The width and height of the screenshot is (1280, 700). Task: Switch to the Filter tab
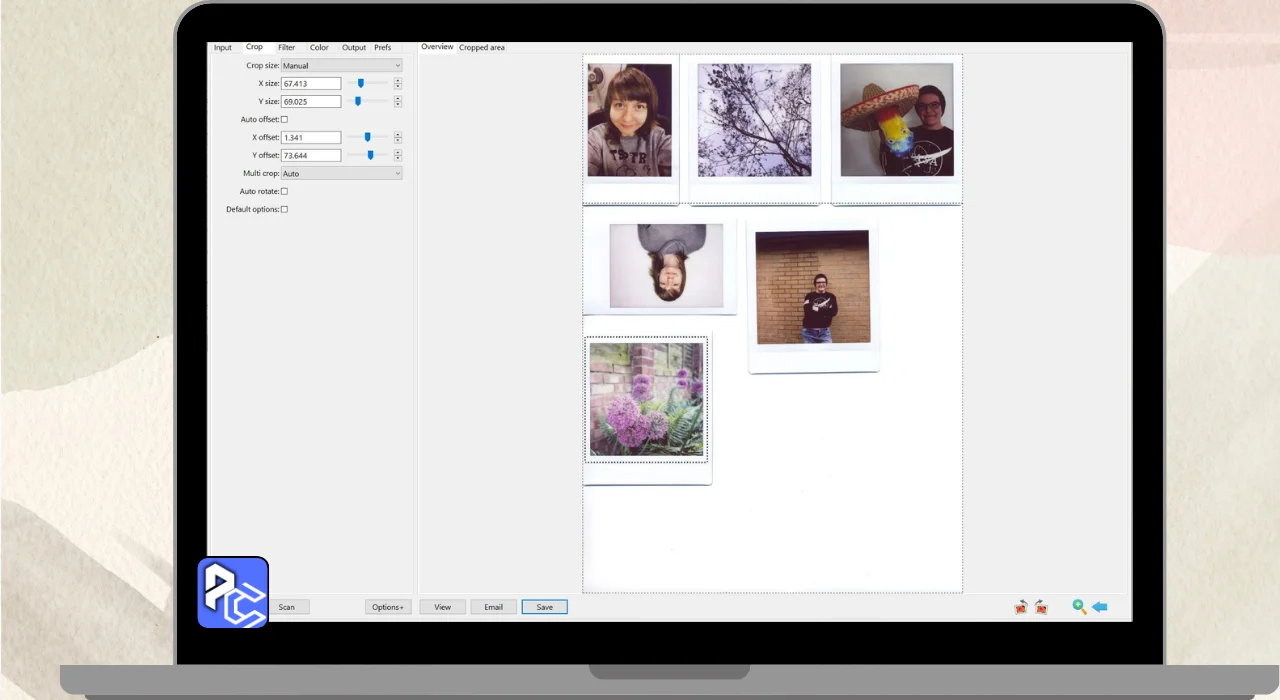(286, 48)
